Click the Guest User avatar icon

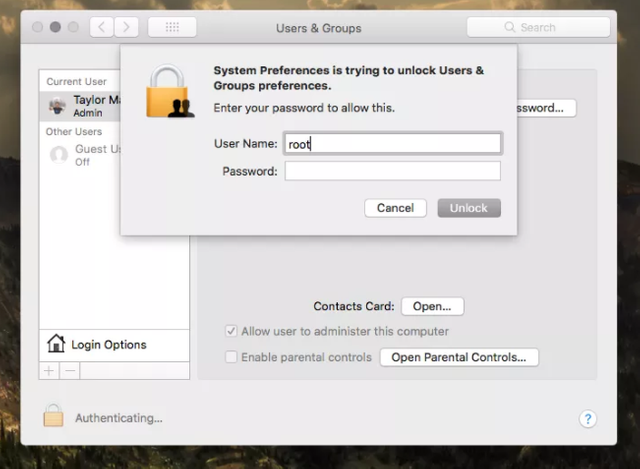59,155
